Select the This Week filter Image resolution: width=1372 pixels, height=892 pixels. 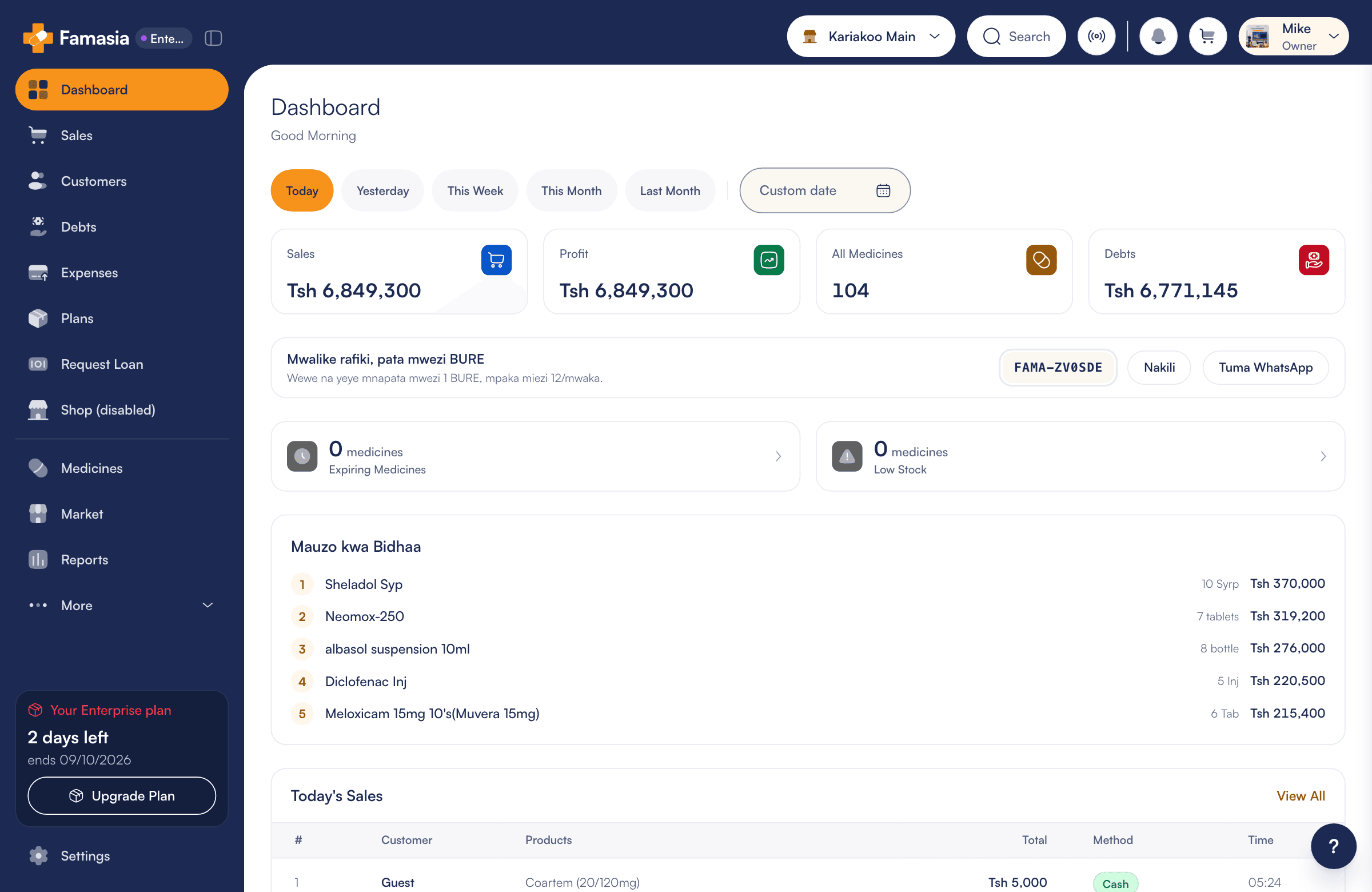point(475,190)
